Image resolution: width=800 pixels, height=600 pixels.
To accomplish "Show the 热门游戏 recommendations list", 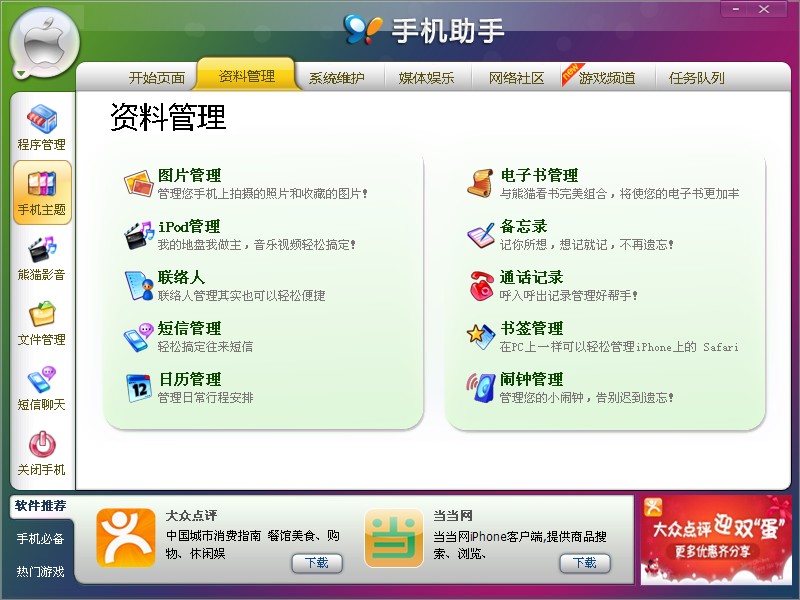I will (38, 571).
